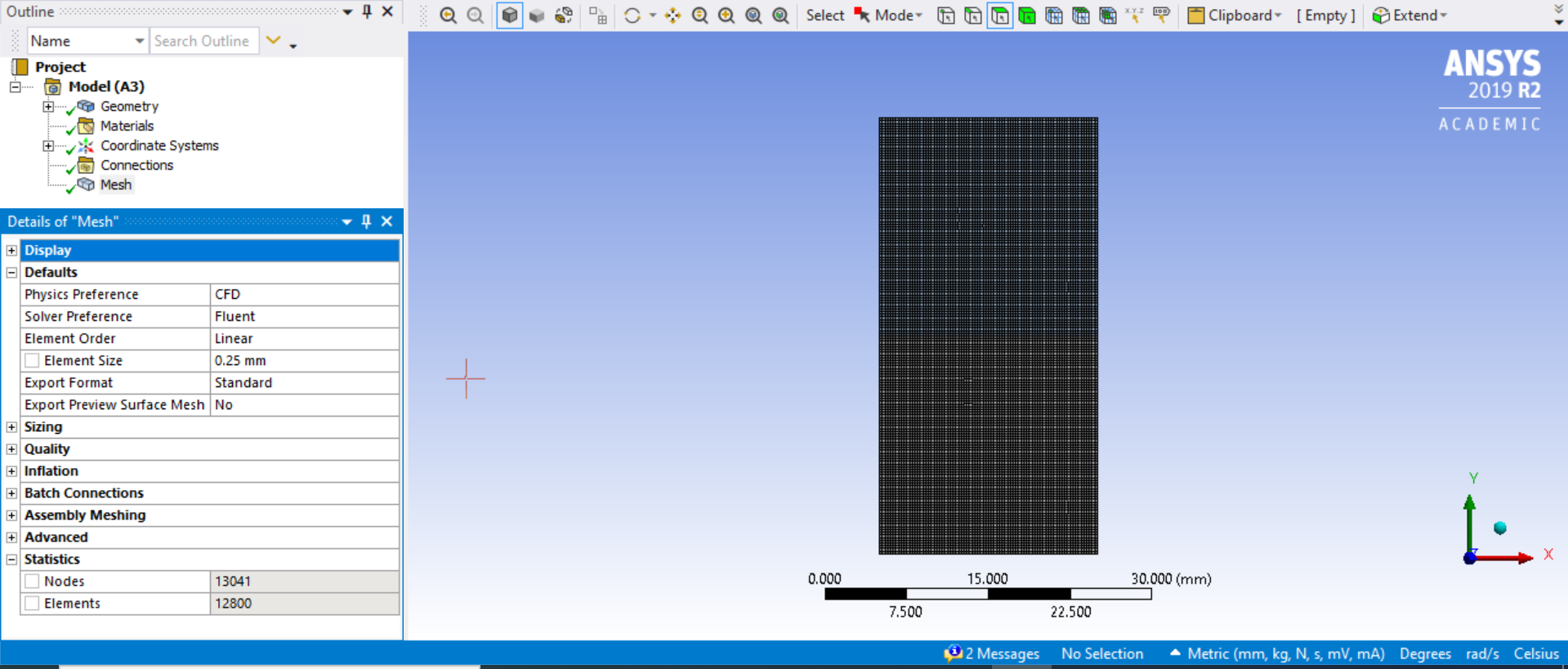Activate the Rotate tool
Viewport: 1568px width, 669px height.
coord(632,16)
